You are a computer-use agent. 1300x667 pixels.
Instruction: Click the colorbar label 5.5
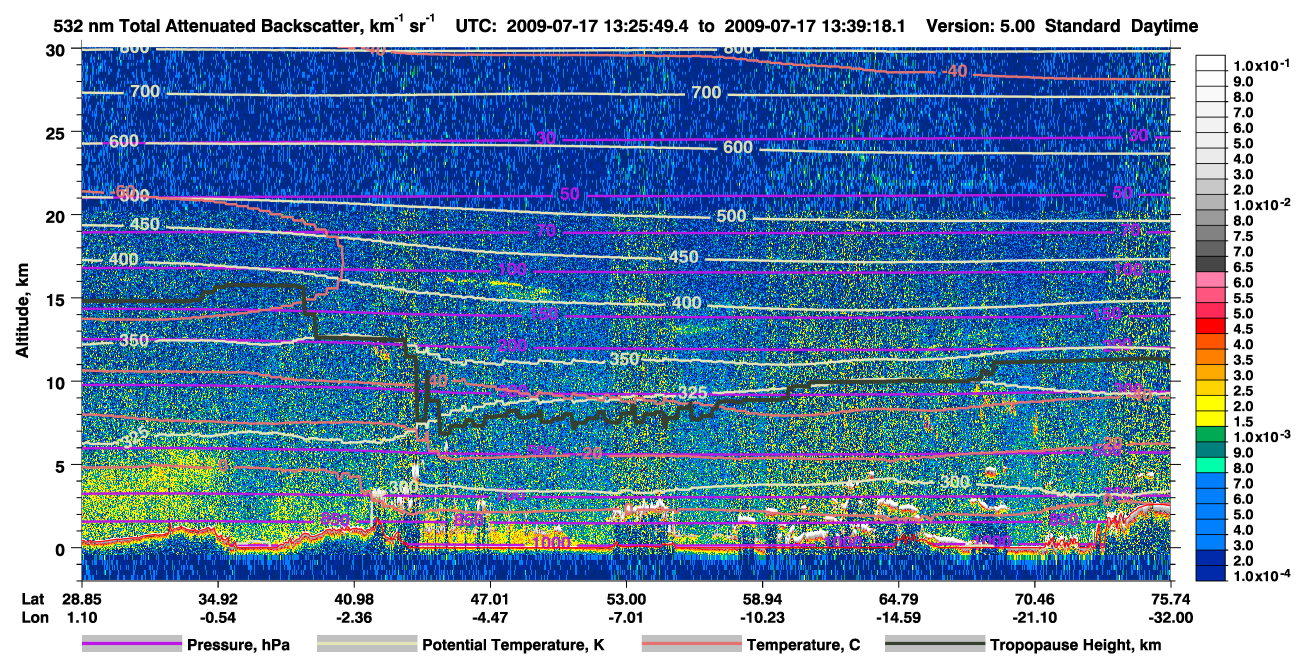point(1241,298)
